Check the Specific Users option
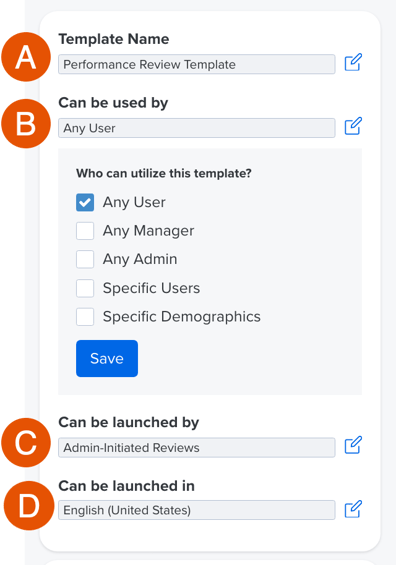Screen dimensions: 396x565 85,288
